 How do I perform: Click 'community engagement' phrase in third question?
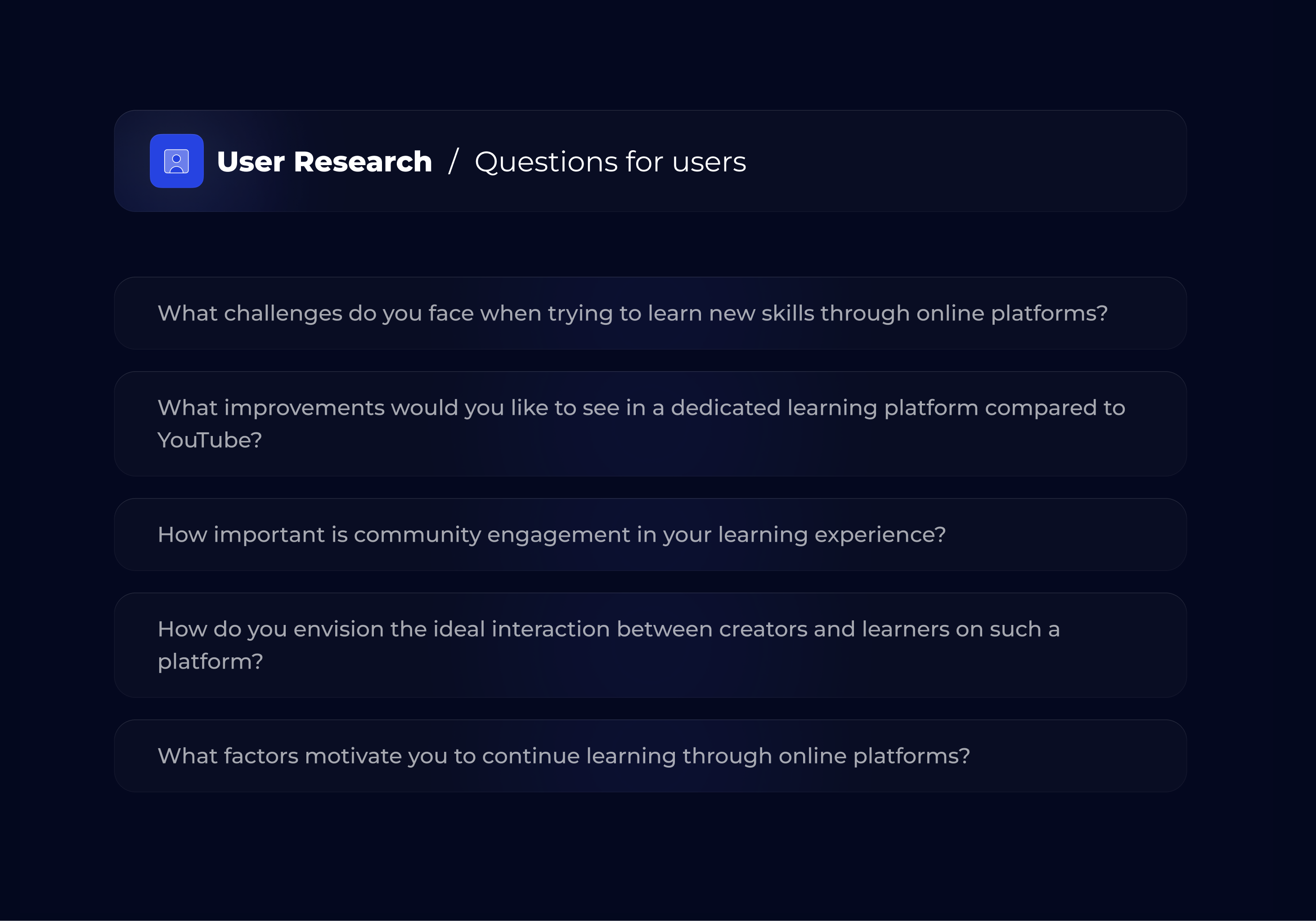[492, 535]
